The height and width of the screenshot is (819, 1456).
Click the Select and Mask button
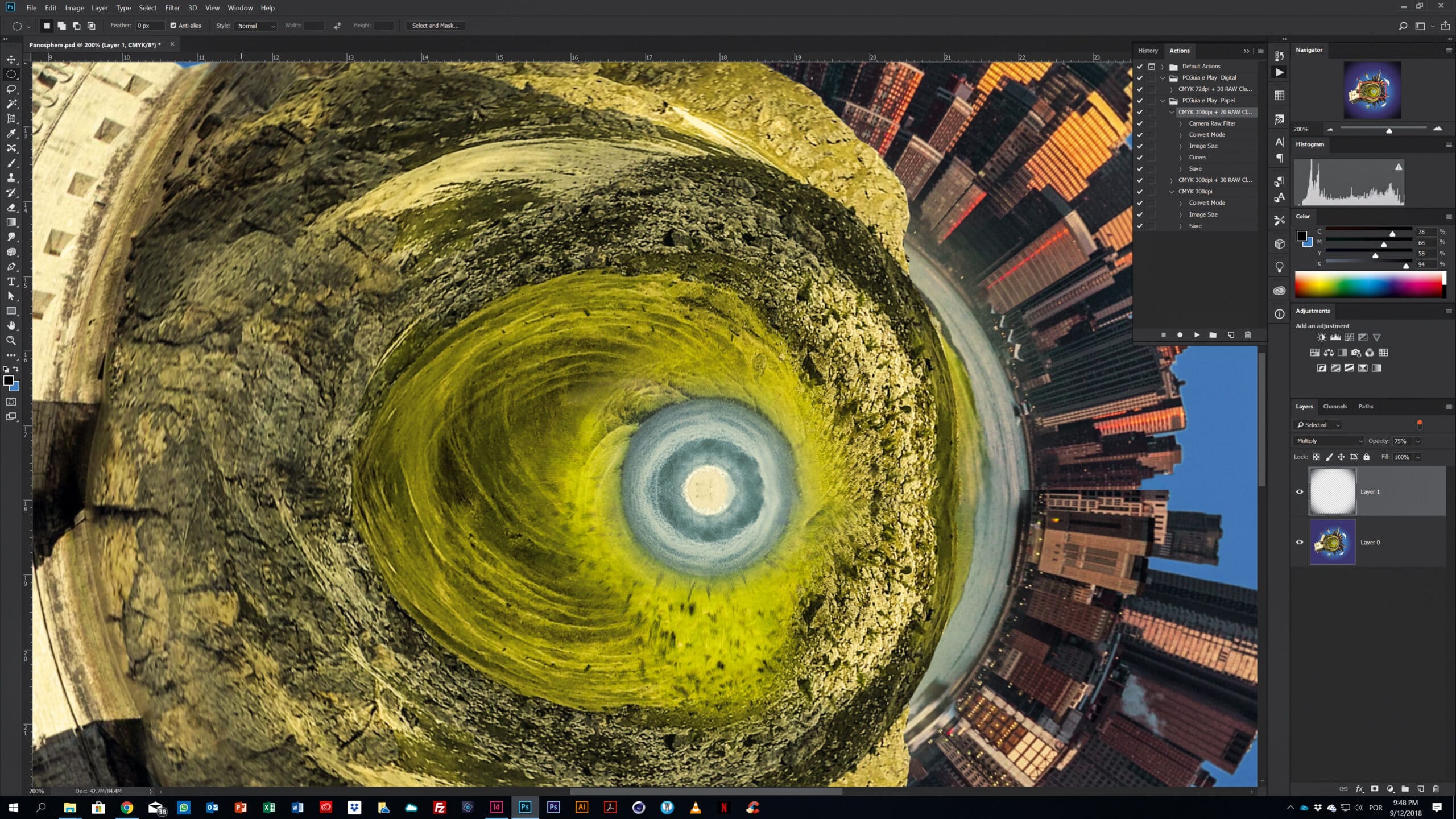click(435, 26)
